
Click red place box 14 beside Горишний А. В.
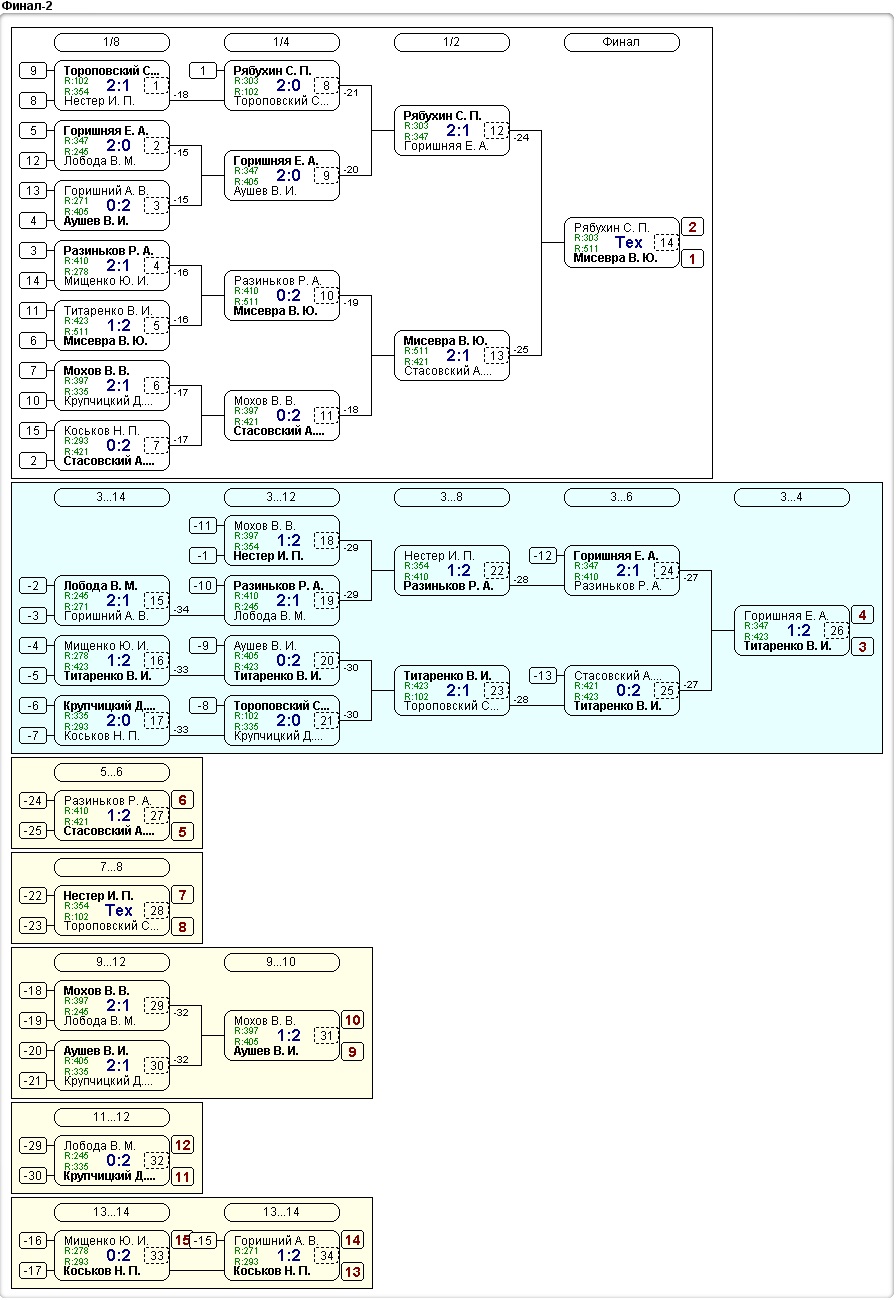pos(353,1240)
